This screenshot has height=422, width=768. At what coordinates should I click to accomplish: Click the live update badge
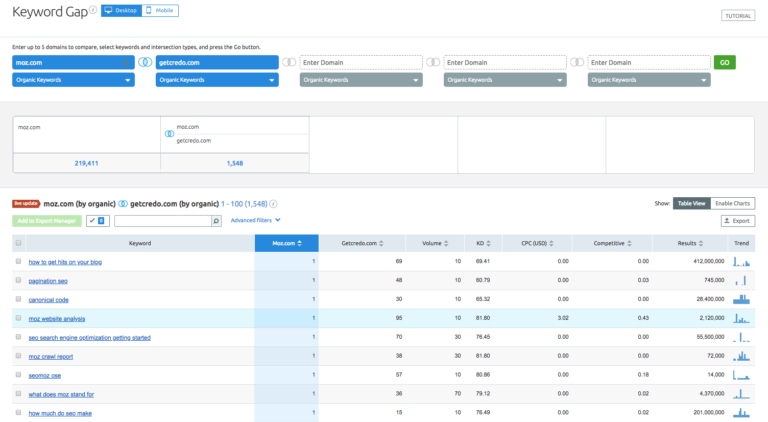26,203
